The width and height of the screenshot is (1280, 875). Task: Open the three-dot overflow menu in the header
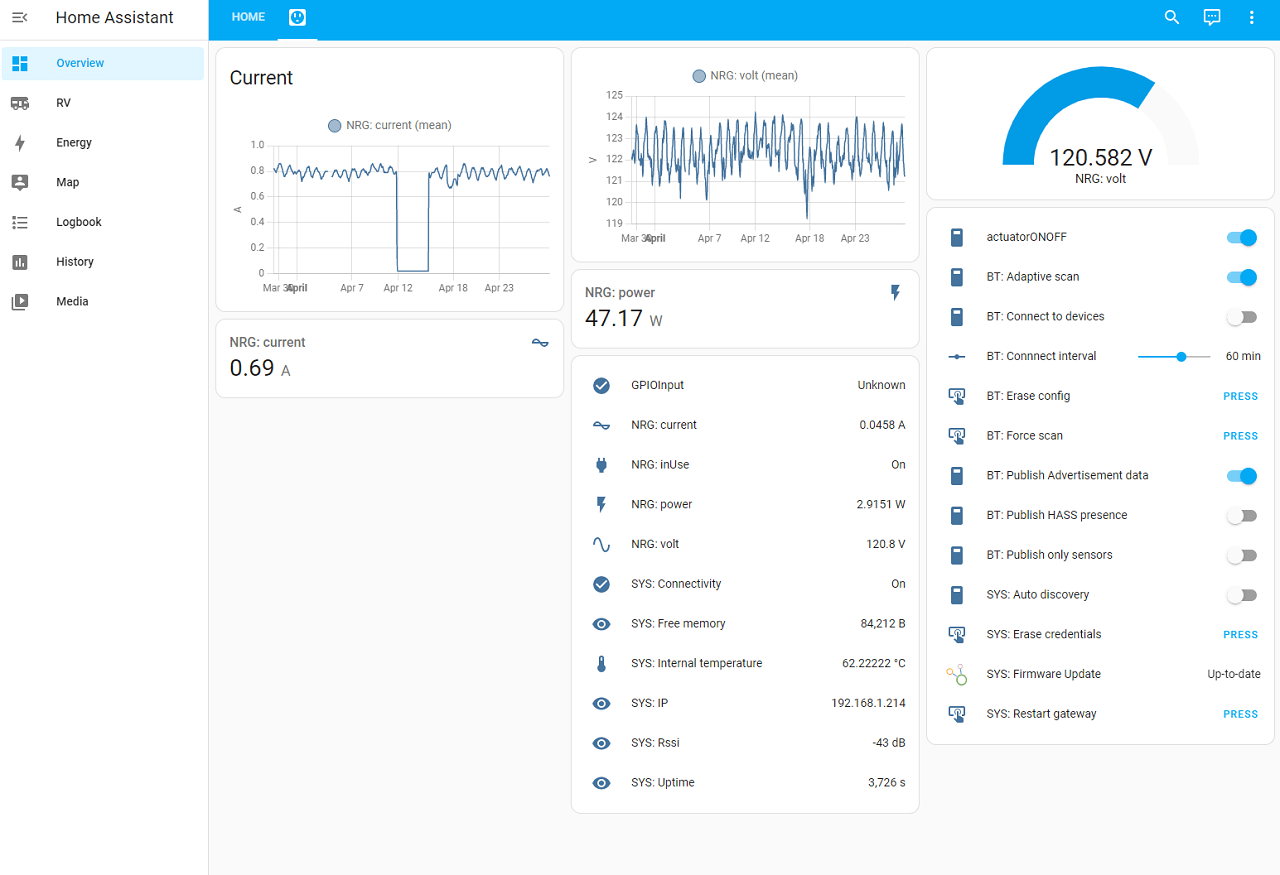click(x=1251, y=18)
